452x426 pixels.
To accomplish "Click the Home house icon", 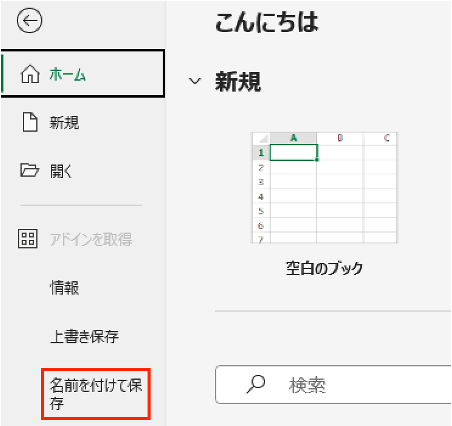I will pyautogui.click(x=30, y=74).
